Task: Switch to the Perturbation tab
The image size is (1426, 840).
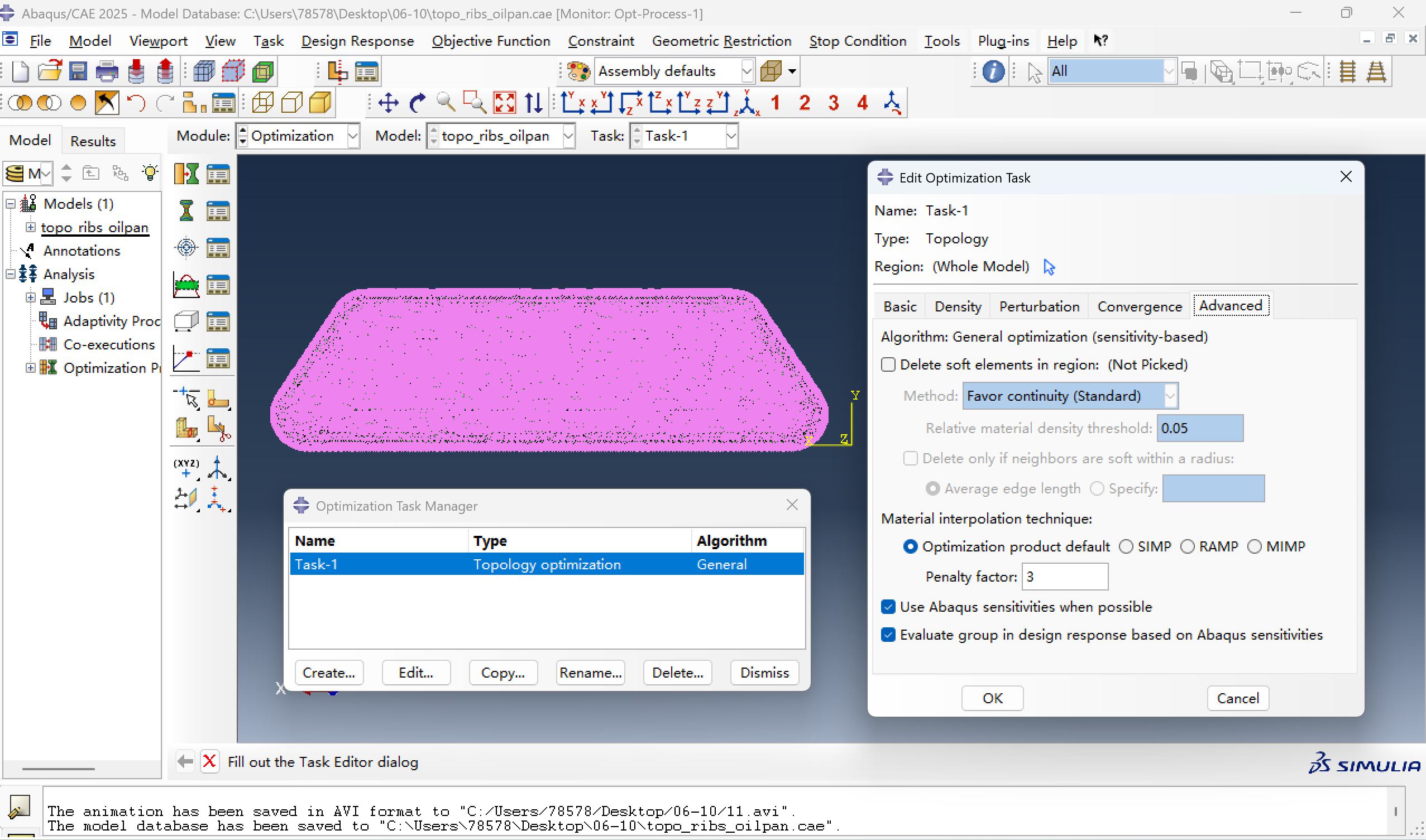Action: pos(1040,307)
